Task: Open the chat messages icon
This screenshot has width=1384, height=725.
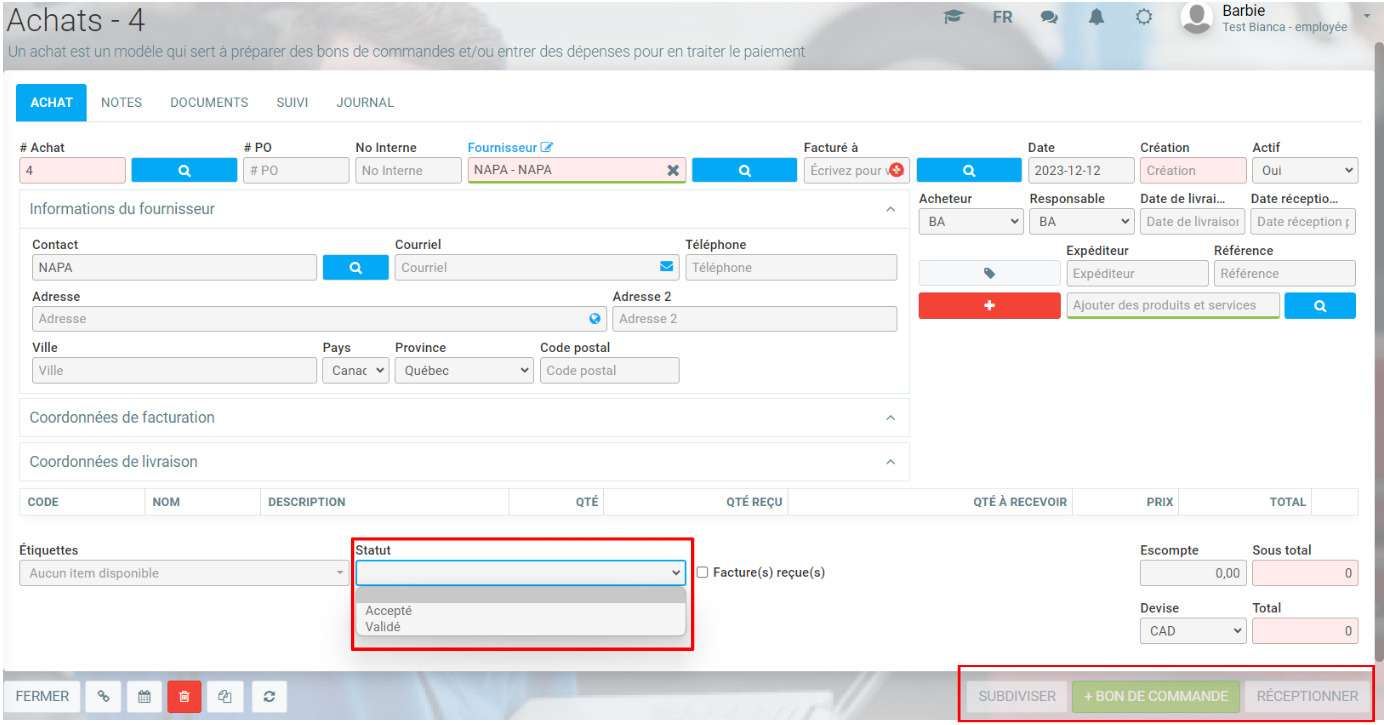Action: pos(1049,18)
